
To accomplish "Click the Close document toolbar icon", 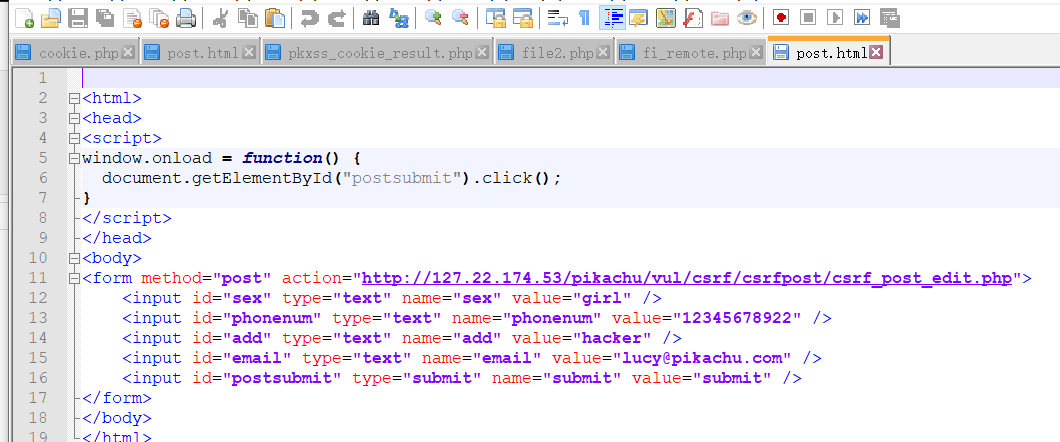I will 132,18.
